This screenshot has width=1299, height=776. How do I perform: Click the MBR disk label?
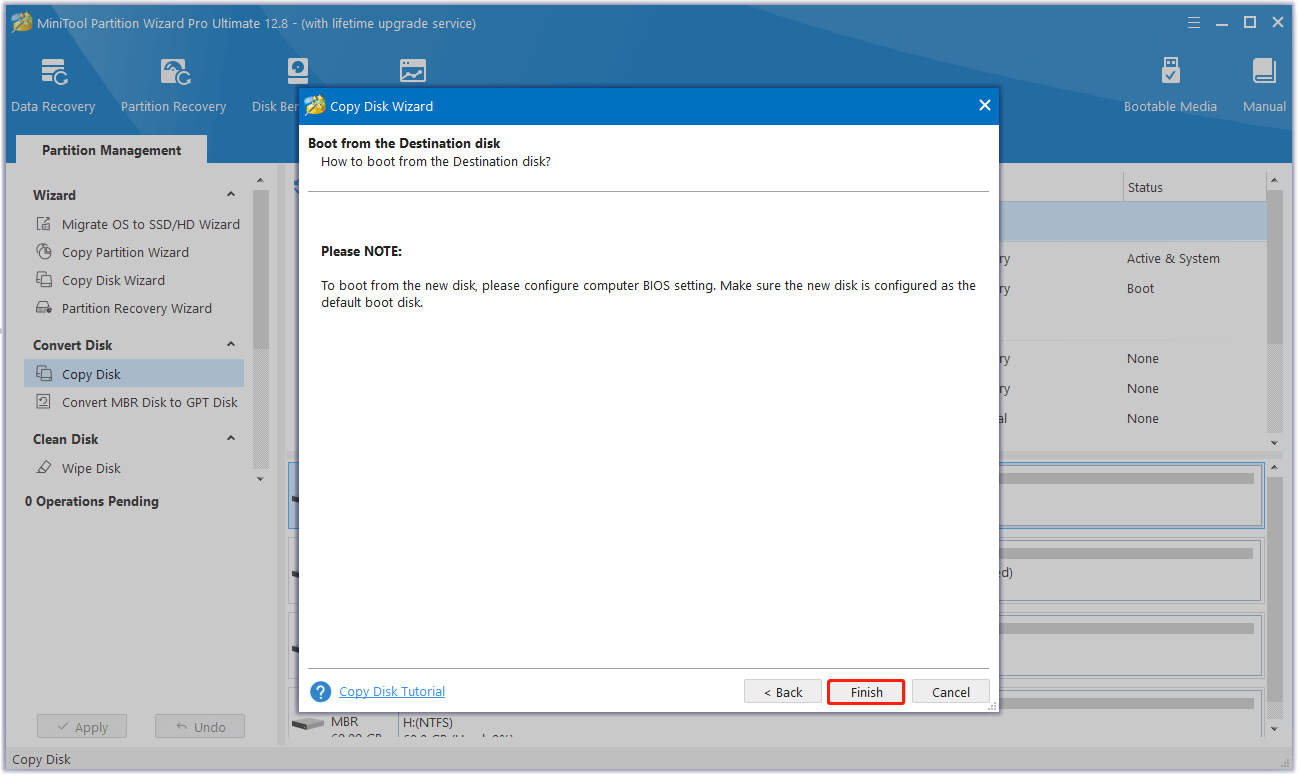coord(345,722)
